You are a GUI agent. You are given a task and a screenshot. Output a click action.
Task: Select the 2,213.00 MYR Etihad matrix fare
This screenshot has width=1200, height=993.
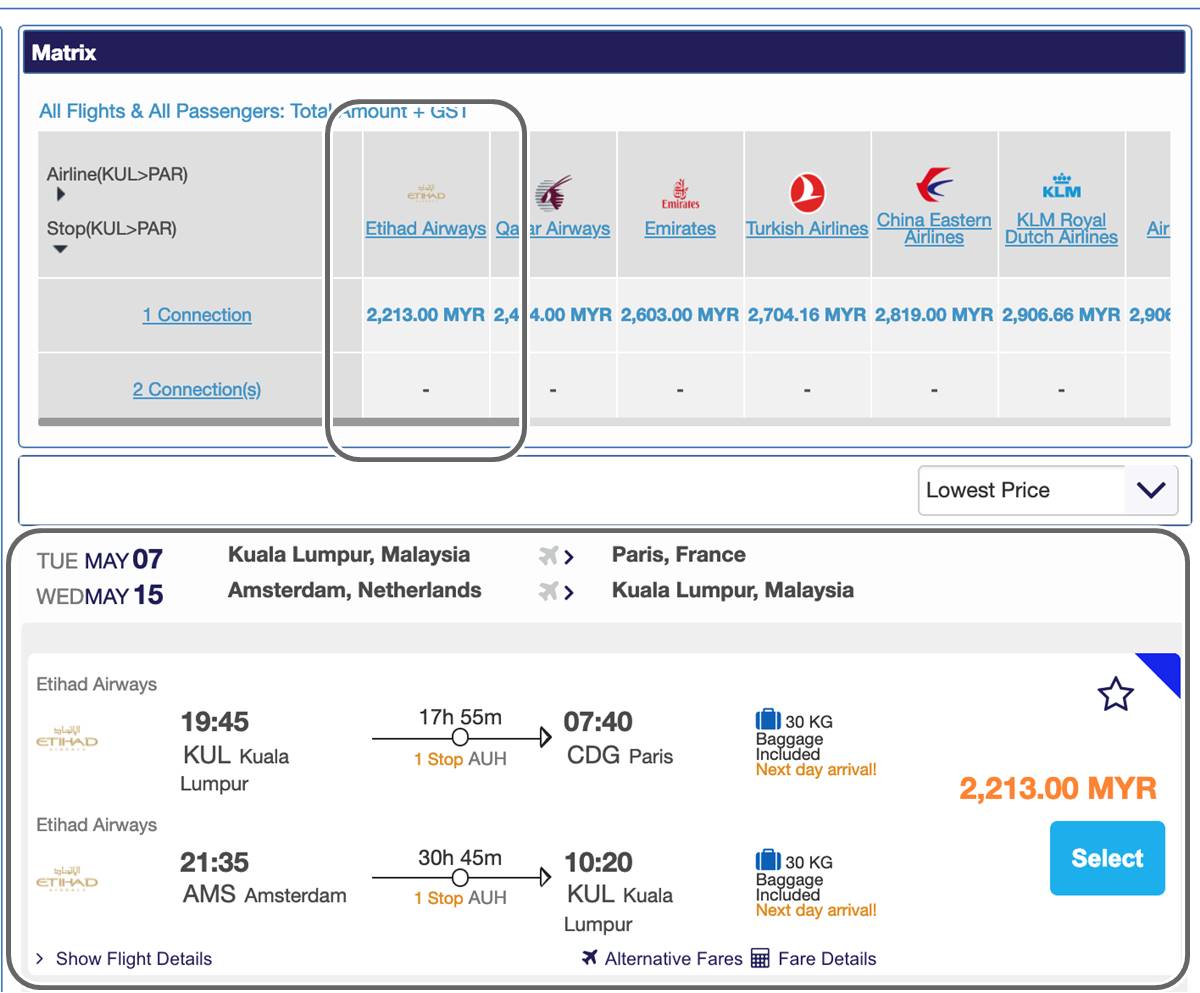tap(426, 314)
